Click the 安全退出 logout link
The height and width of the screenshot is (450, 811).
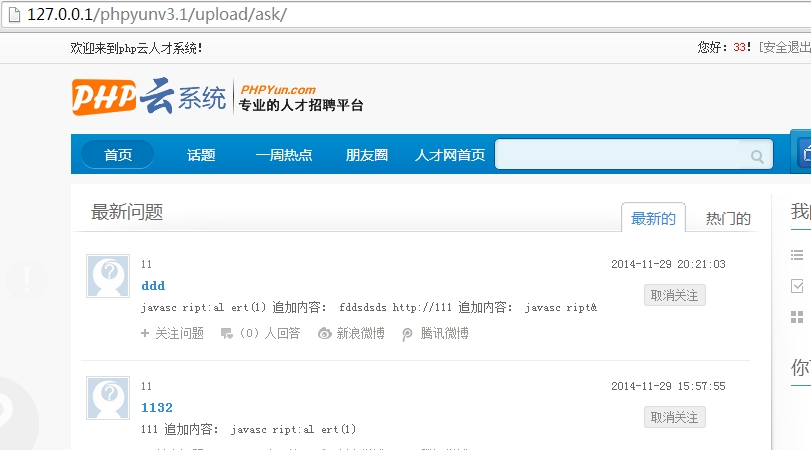(x=786, y=48)
